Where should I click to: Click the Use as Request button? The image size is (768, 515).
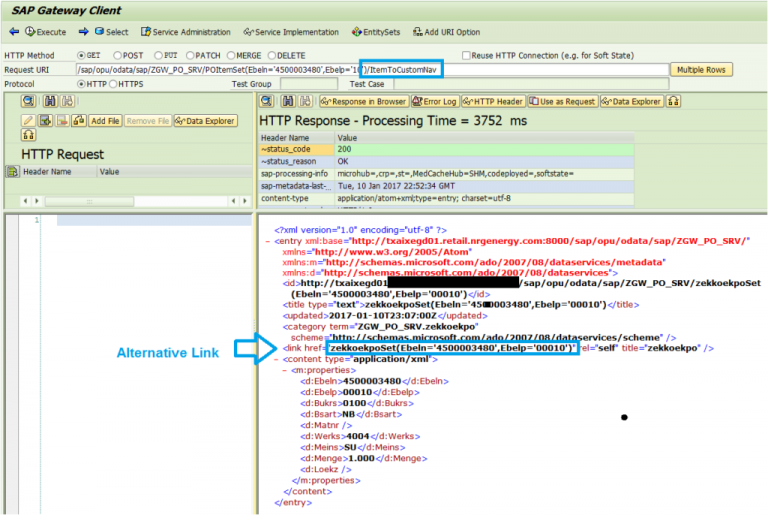point(566,102)
